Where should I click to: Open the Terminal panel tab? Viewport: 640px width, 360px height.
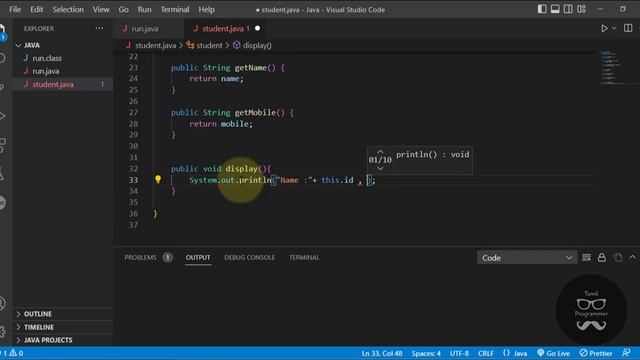(304, 258)
